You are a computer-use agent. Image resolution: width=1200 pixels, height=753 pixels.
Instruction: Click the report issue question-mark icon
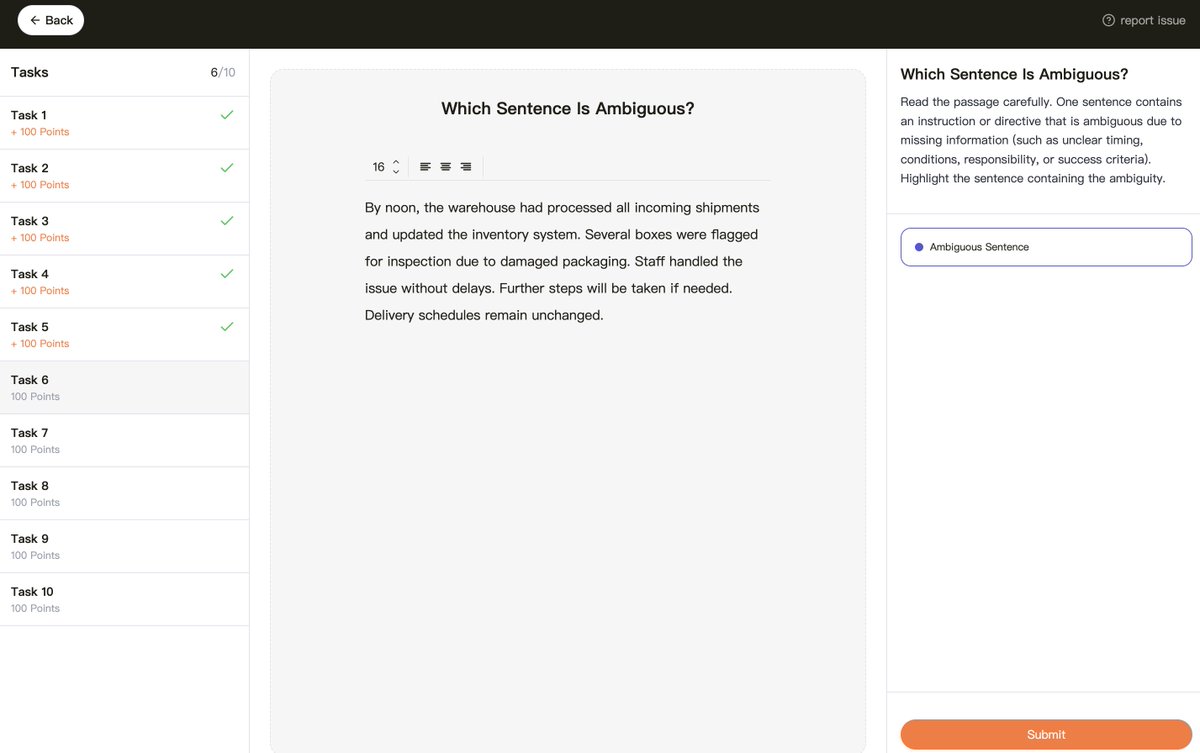1108,20
